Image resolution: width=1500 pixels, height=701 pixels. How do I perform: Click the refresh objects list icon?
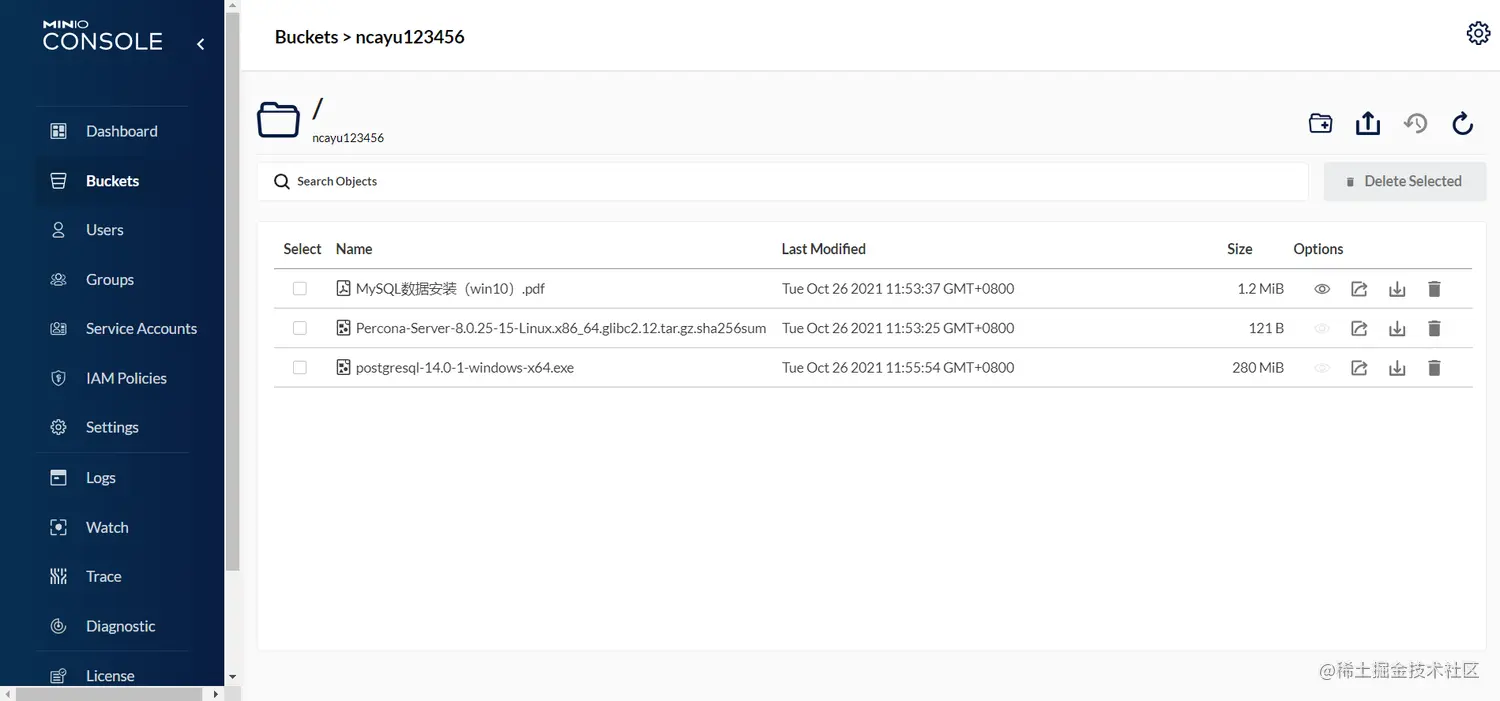[x=1463, y=123]
